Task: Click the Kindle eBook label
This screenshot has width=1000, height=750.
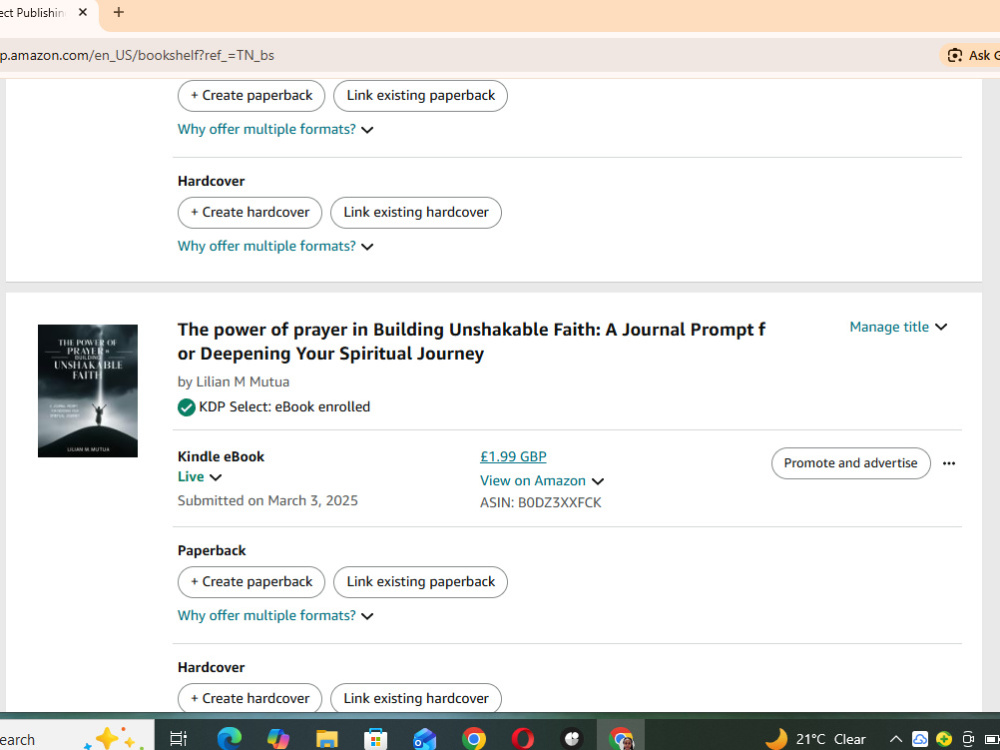Action: coord(221,457)
